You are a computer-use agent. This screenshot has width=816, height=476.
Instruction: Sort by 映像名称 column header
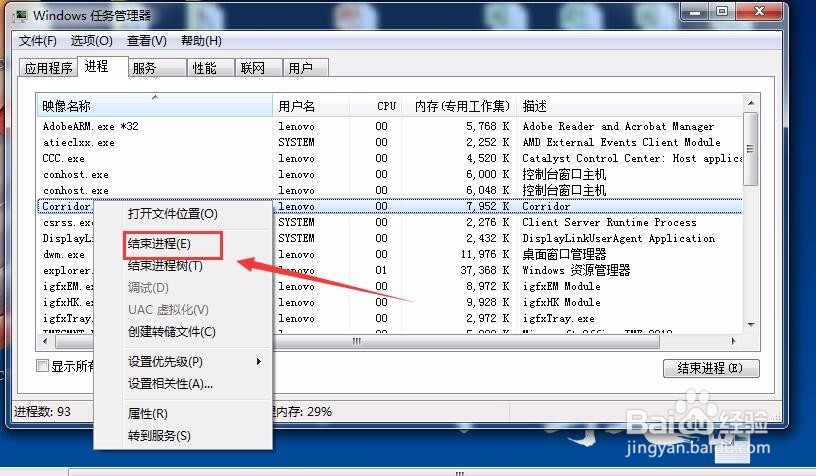(155, 106)
